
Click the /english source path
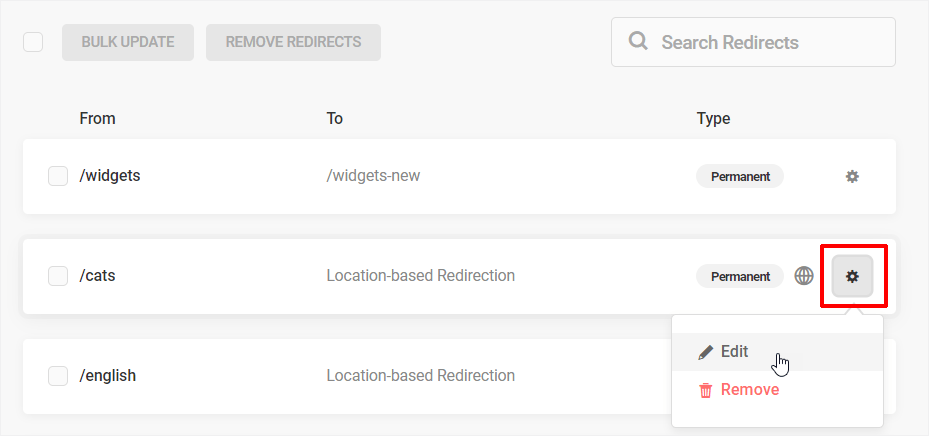pos(107,376)
